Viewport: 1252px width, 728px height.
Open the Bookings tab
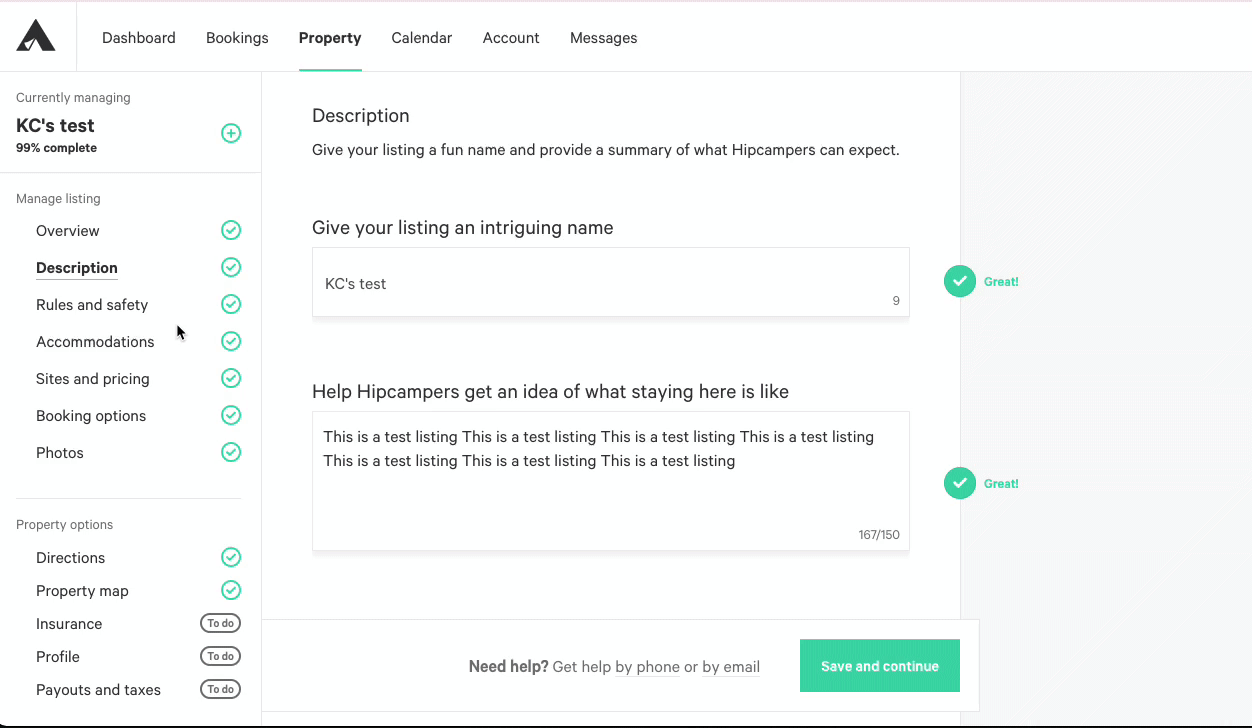tap(237, 38)
